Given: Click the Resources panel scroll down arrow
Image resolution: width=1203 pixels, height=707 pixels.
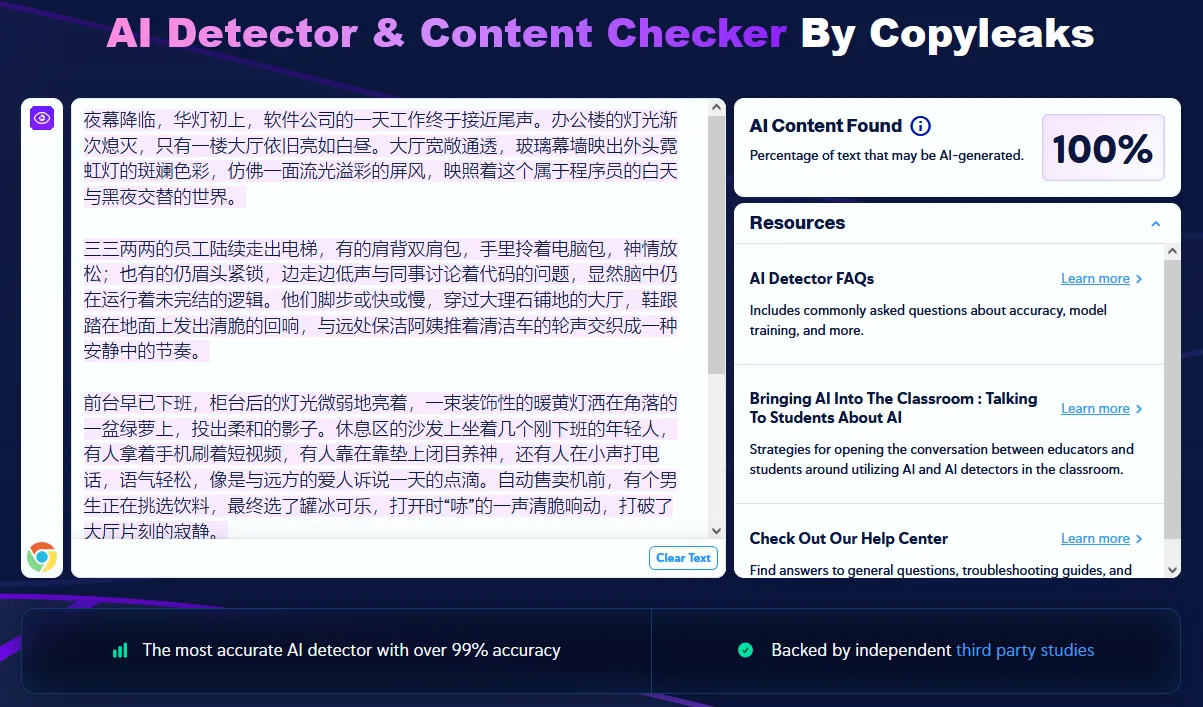Looking at the screenshot, I should click(x=1172, y=569).
